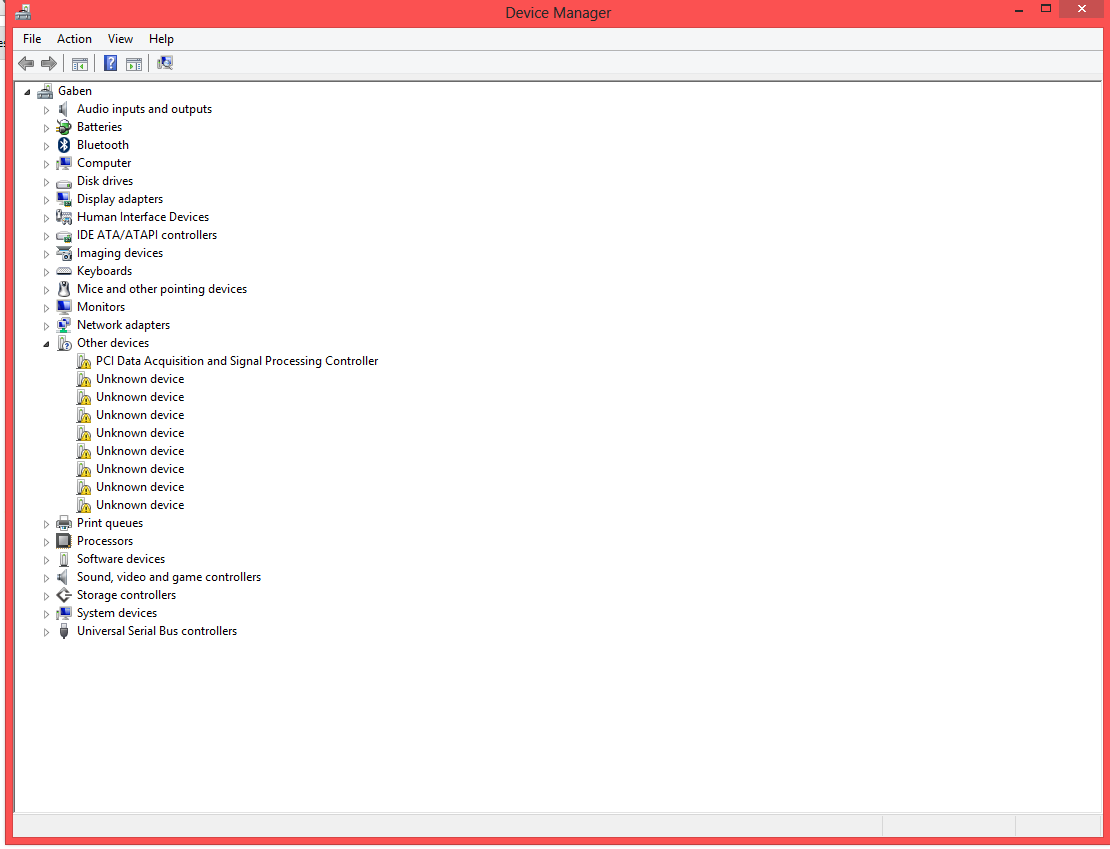Viewport: 1110px width, 849px height.
Task: Select the 'Batteries' label
Action: coord(99,127)
